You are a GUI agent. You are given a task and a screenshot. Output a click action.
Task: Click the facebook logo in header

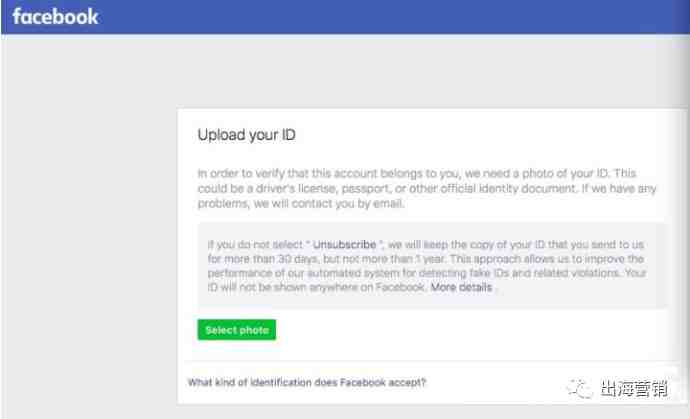tap(55, 17)
